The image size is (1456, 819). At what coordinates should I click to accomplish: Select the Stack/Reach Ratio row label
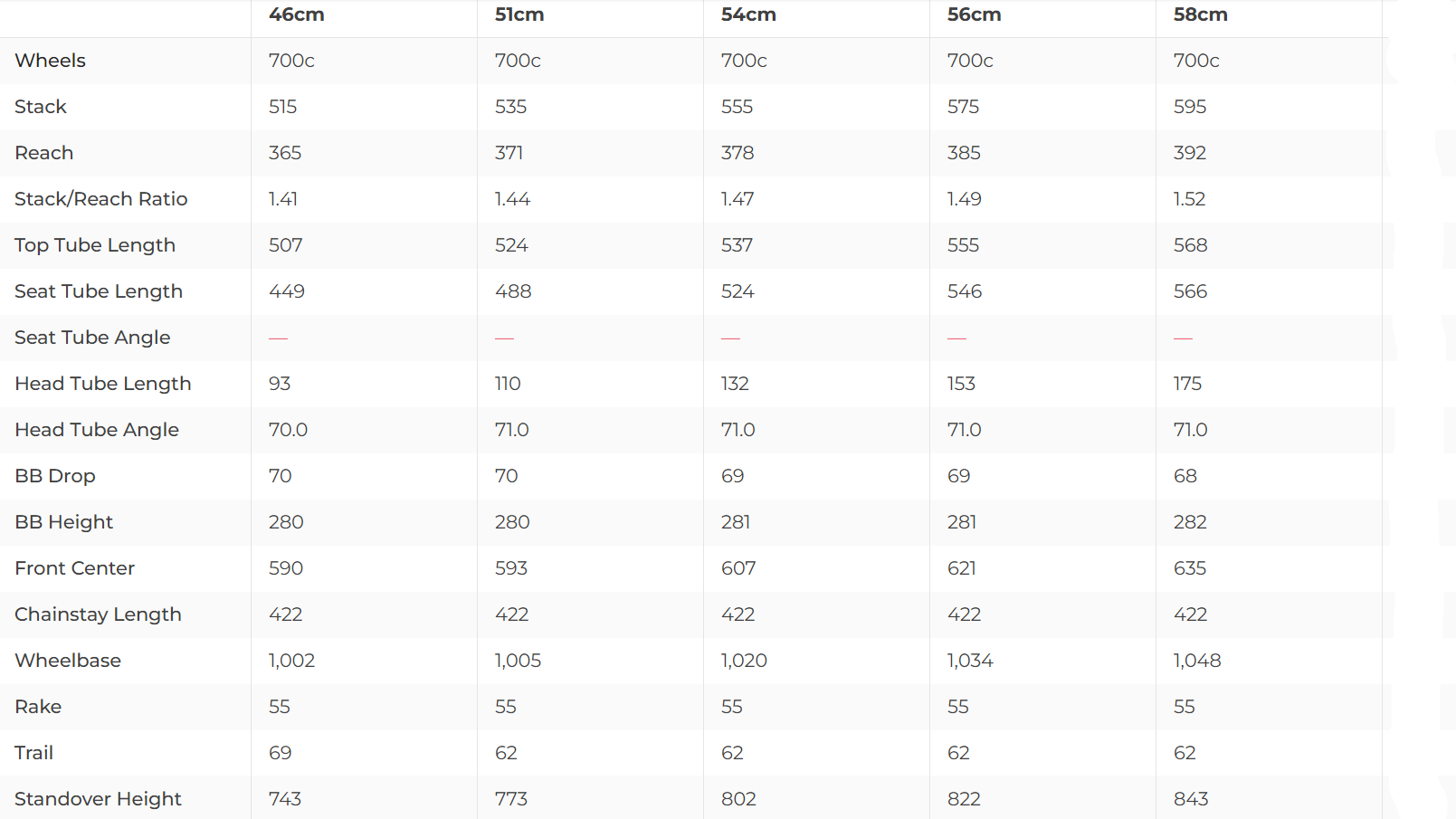[100, 199]
